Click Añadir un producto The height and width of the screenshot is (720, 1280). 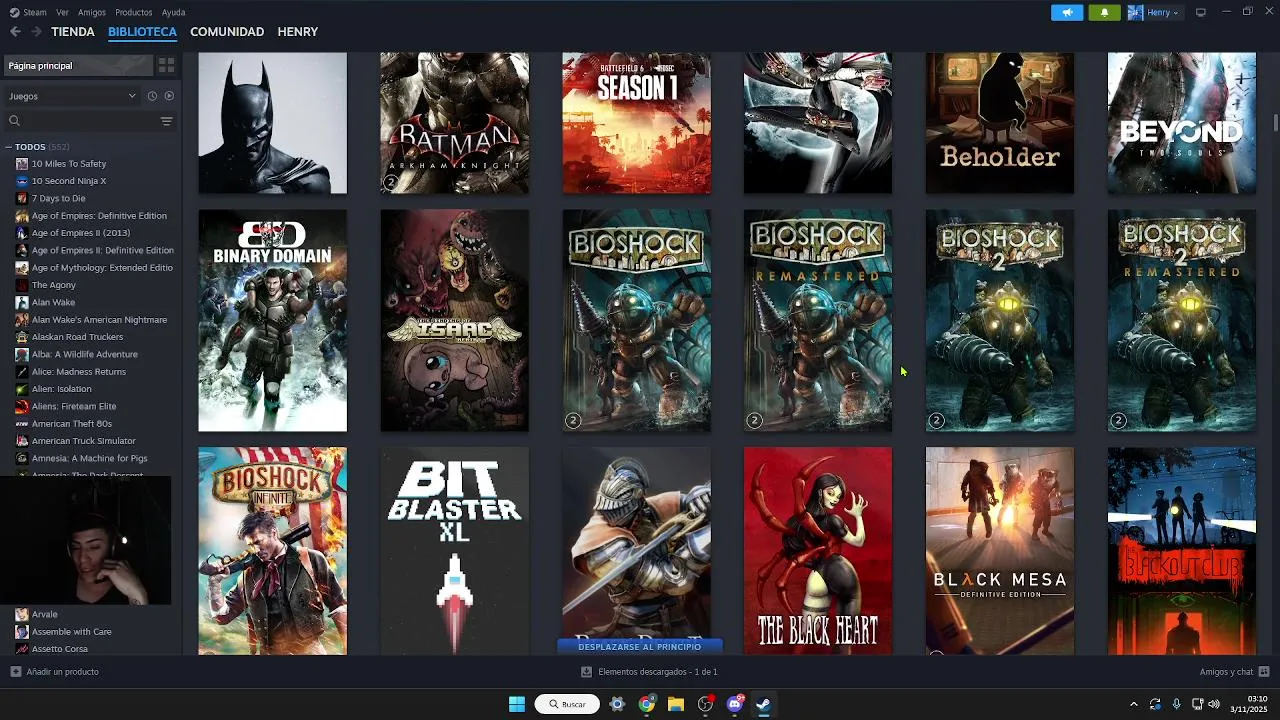55,672
